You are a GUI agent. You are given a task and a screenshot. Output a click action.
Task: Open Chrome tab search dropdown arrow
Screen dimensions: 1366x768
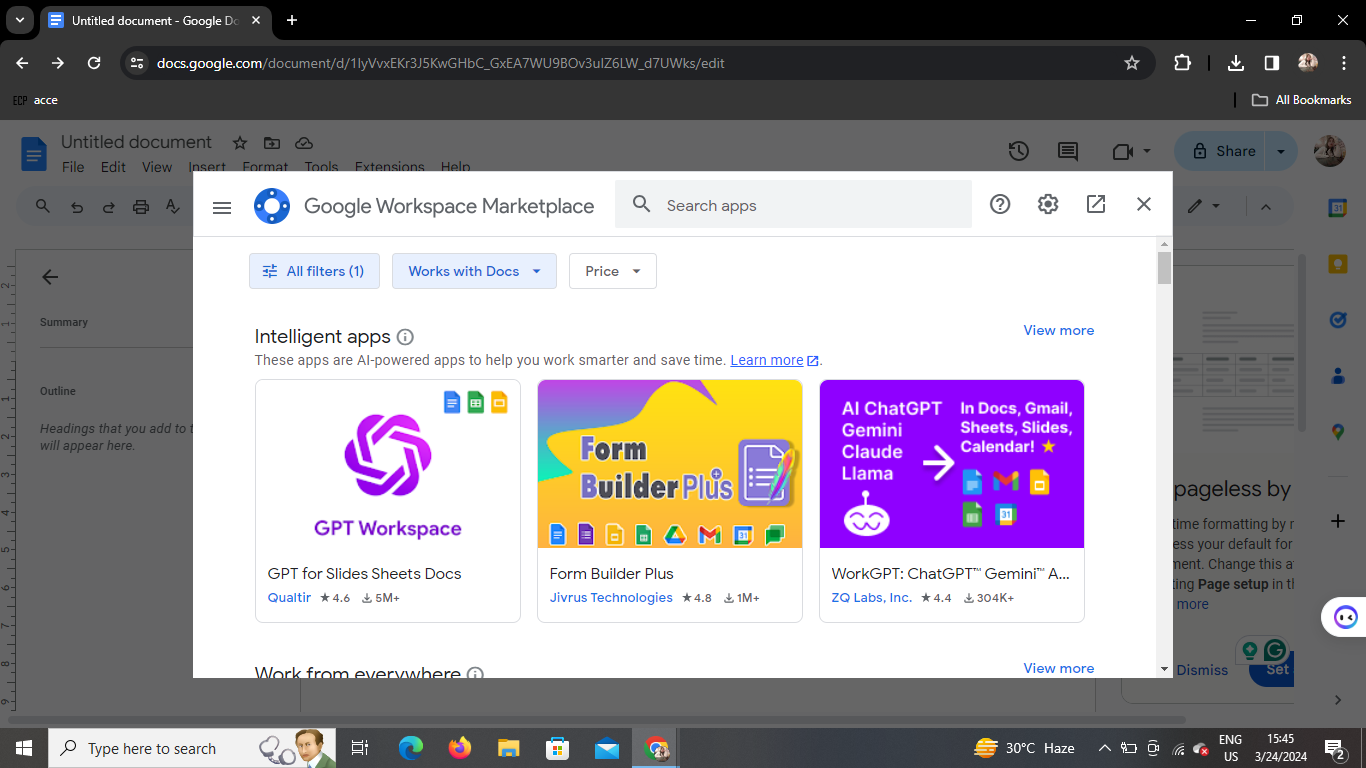(x=19, y=20)
